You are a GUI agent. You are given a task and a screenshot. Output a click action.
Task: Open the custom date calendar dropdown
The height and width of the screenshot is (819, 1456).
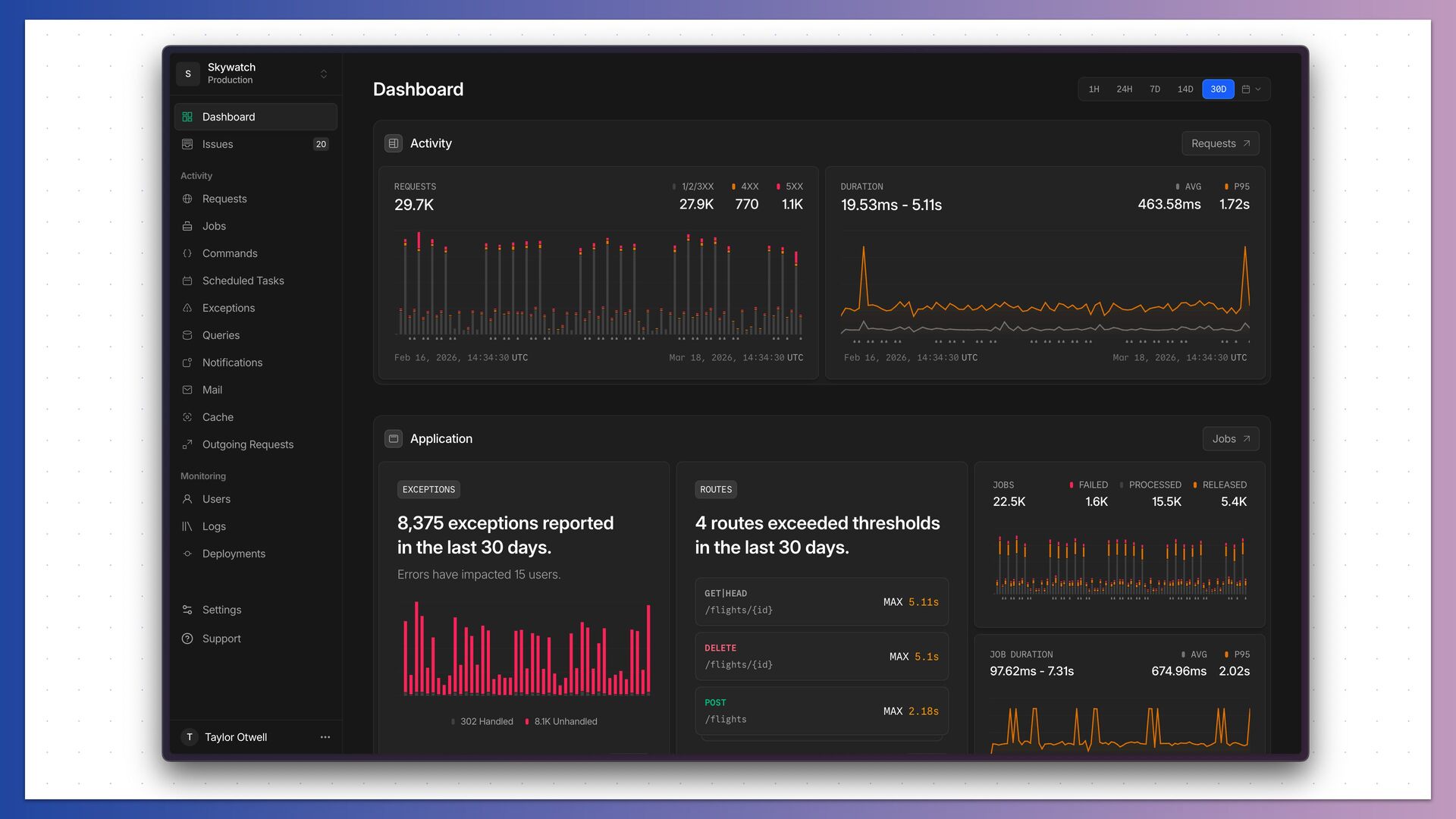coord(1251,89)
